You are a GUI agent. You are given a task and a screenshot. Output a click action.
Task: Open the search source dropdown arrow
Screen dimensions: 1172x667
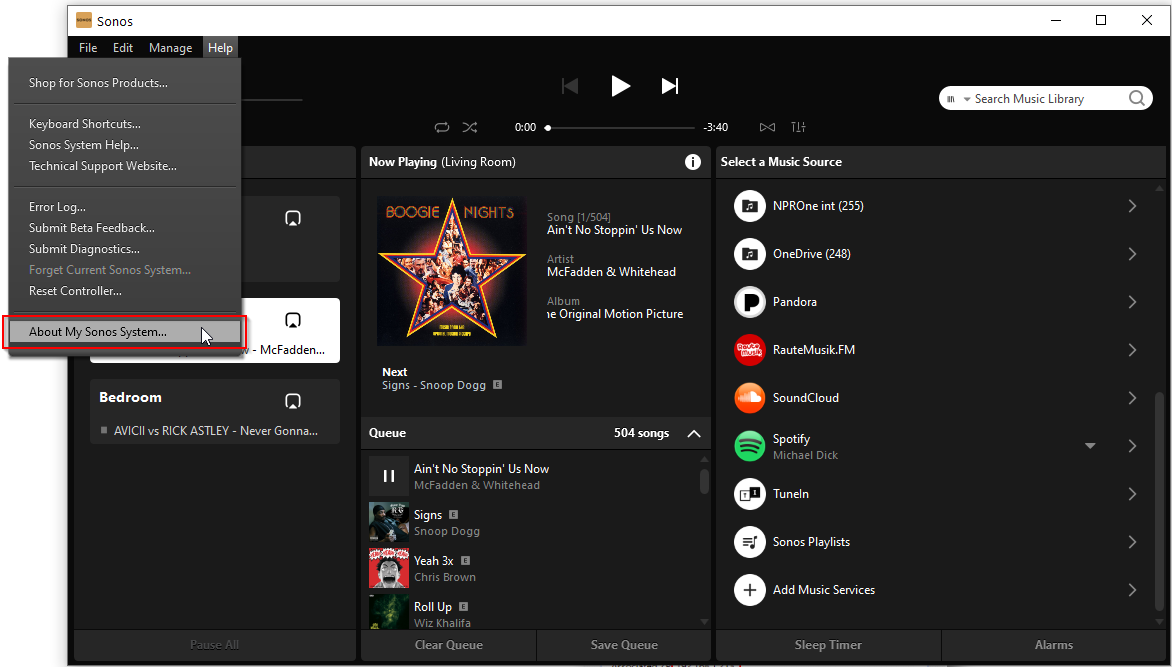[x=966, y=99]
